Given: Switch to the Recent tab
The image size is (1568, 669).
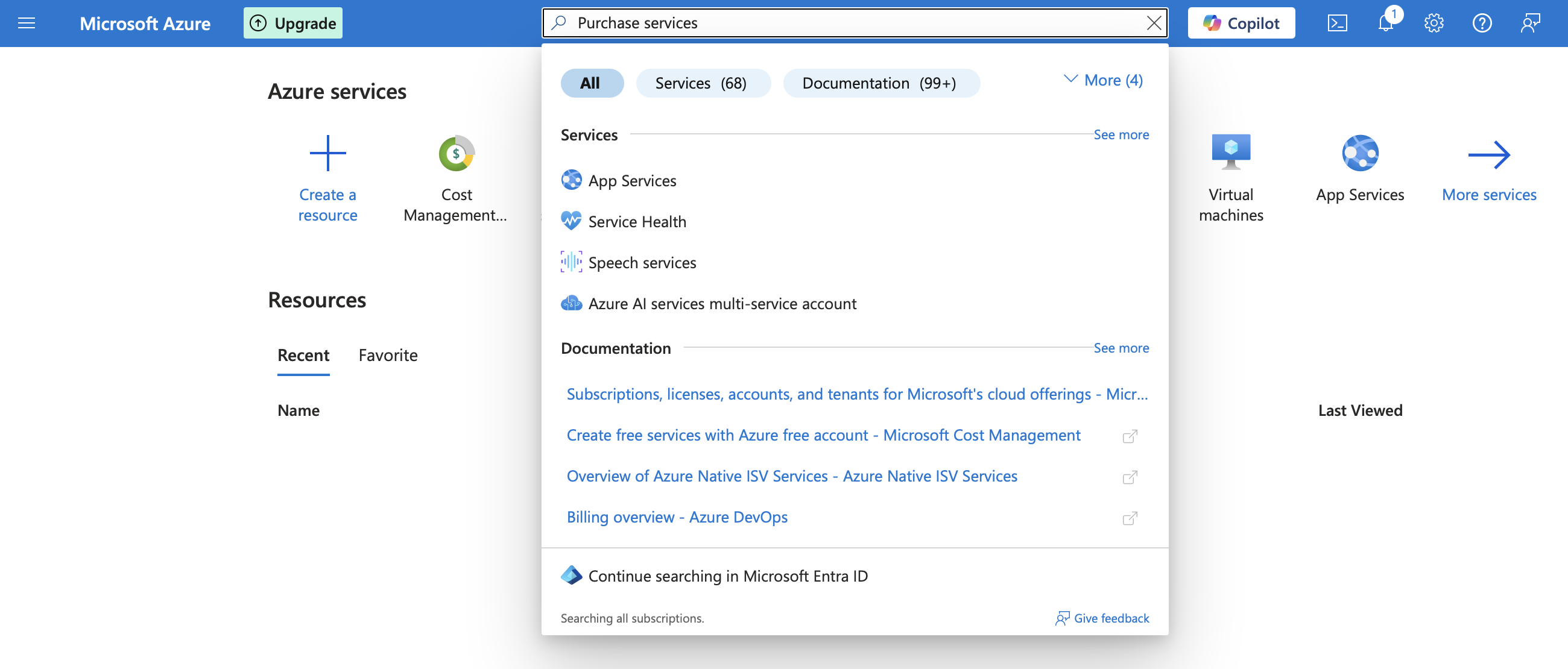Looking at the screenshot, I should pos(303,355).
